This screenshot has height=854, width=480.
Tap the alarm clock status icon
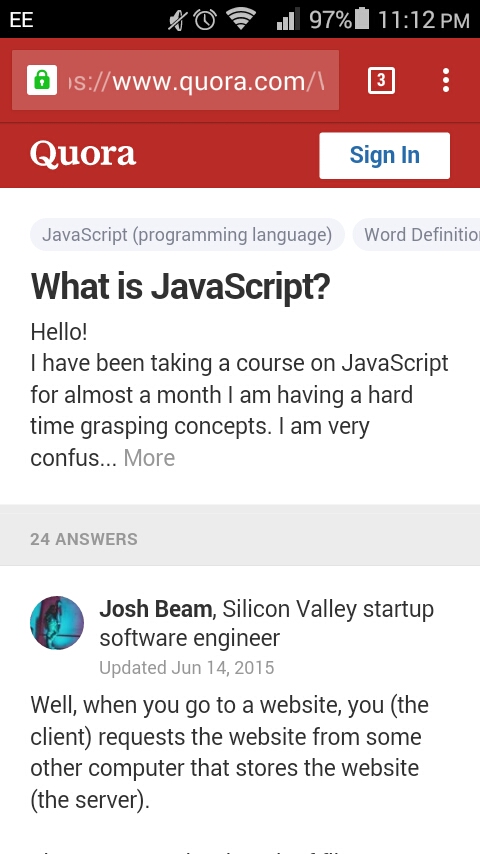[x=205, y=20]
